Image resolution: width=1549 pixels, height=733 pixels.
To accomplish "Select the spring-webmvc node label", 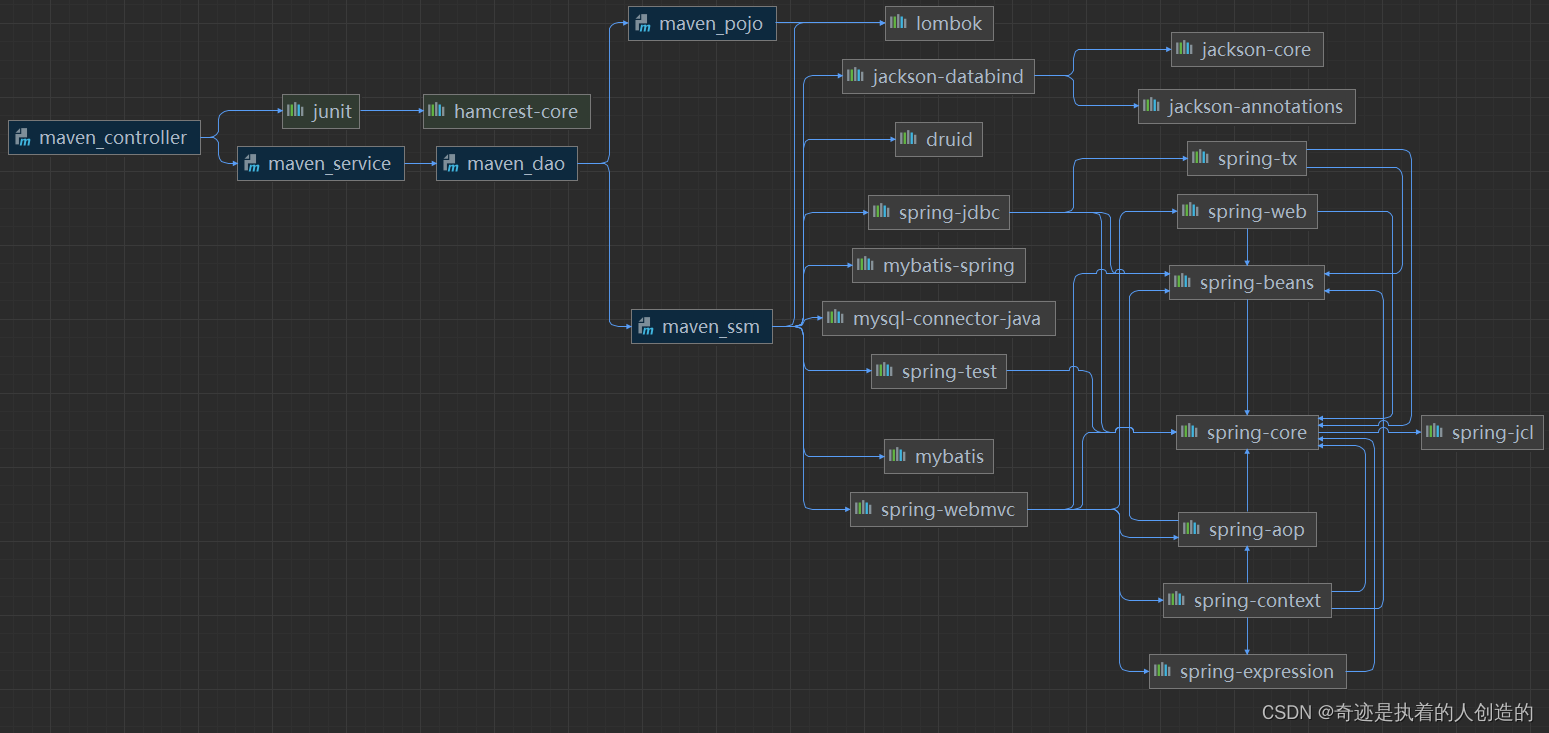I will (x=948, y=509).
